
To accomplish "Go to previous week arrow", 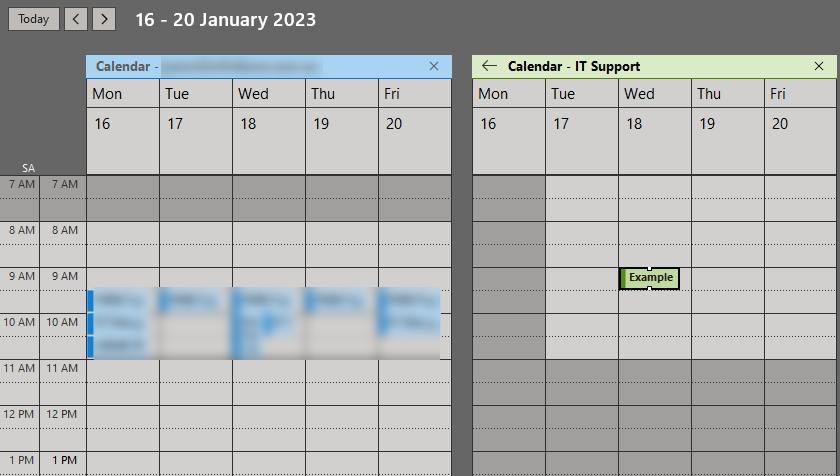I will (76, 19).
